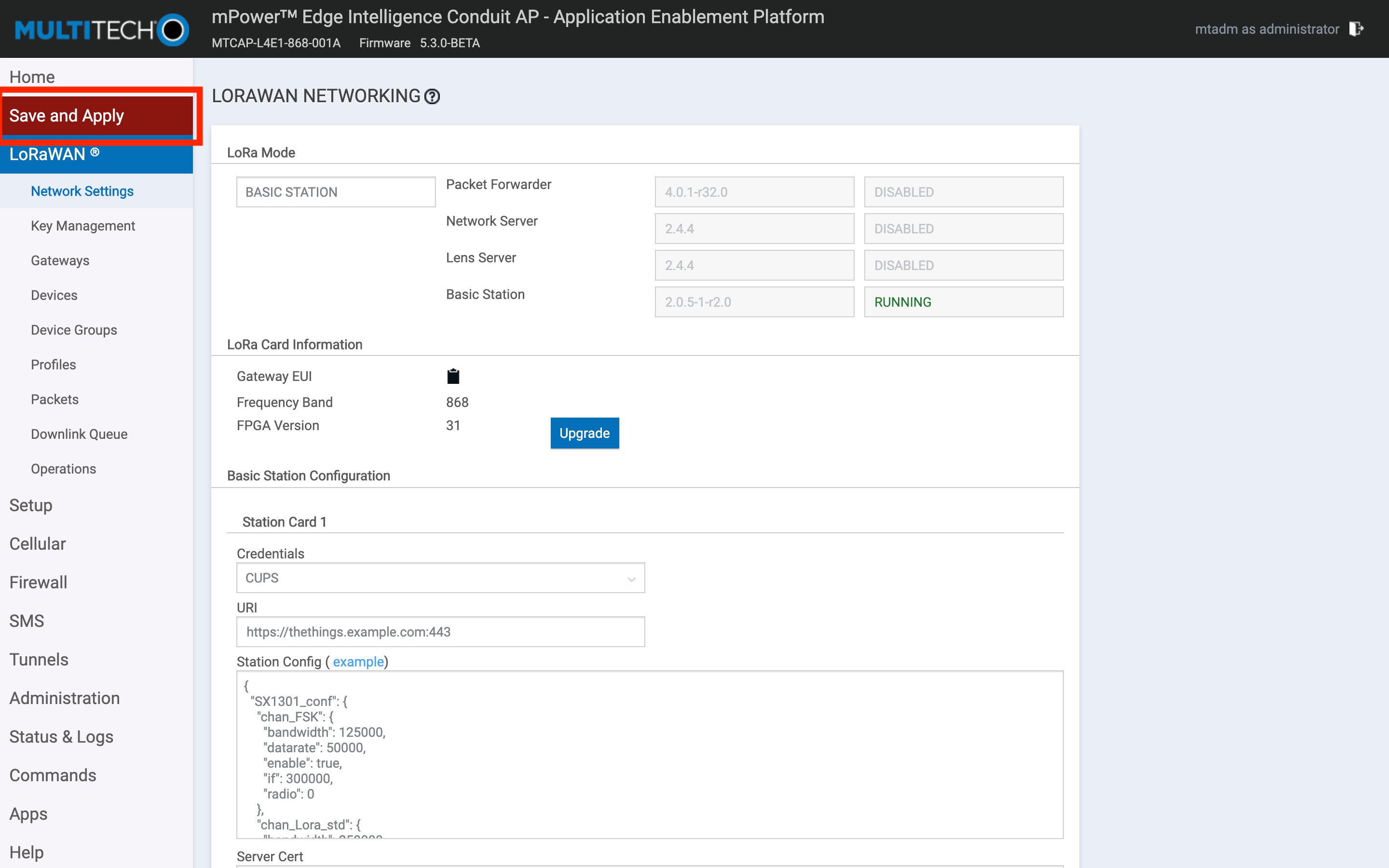The width and height of the screenshot is (1389, 868).
Task: Open the Firewall menu
Action: click(x=38, y=582)
